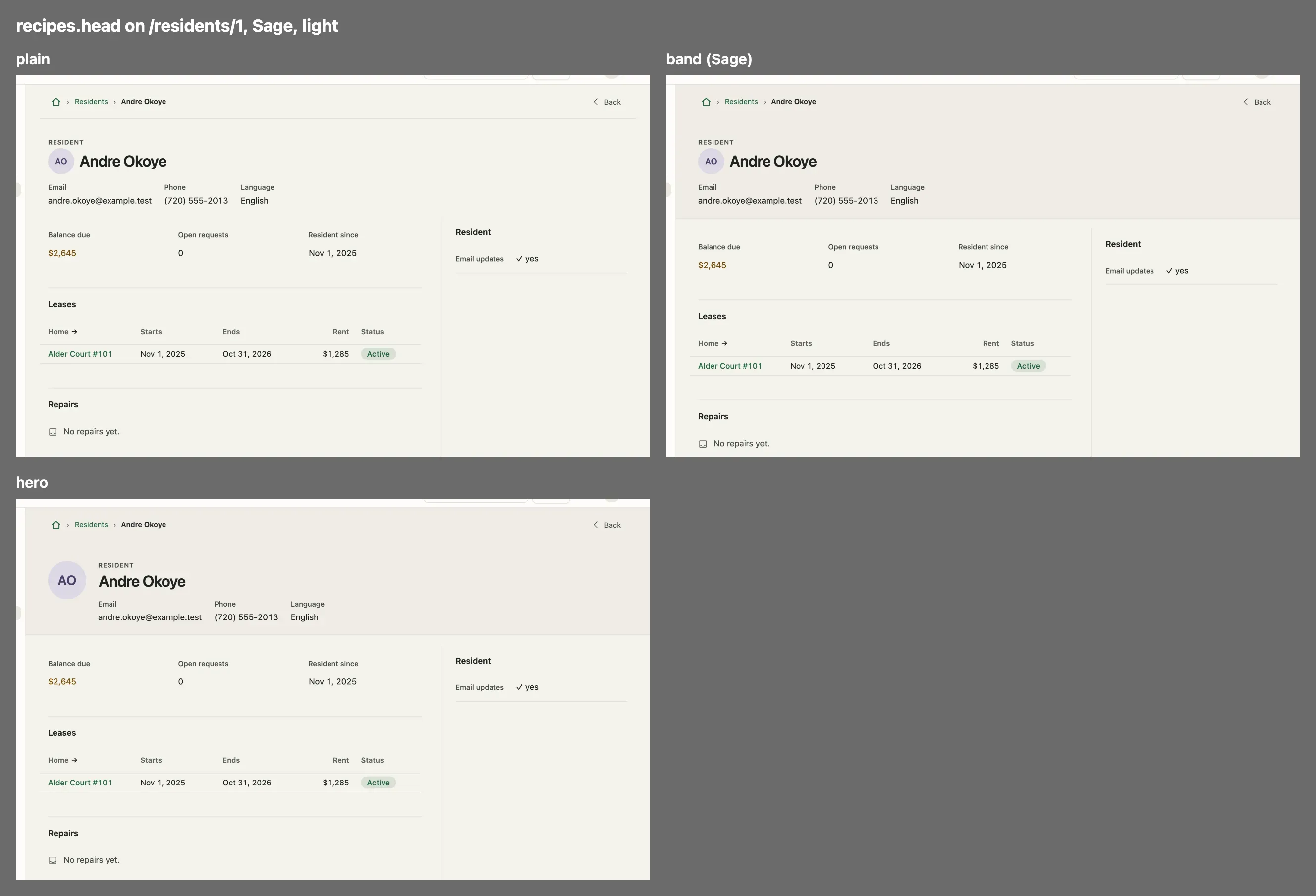1316x896 pixels.
Task: Open Residents breadcrumb link in band panel
Action: (741, 102)
